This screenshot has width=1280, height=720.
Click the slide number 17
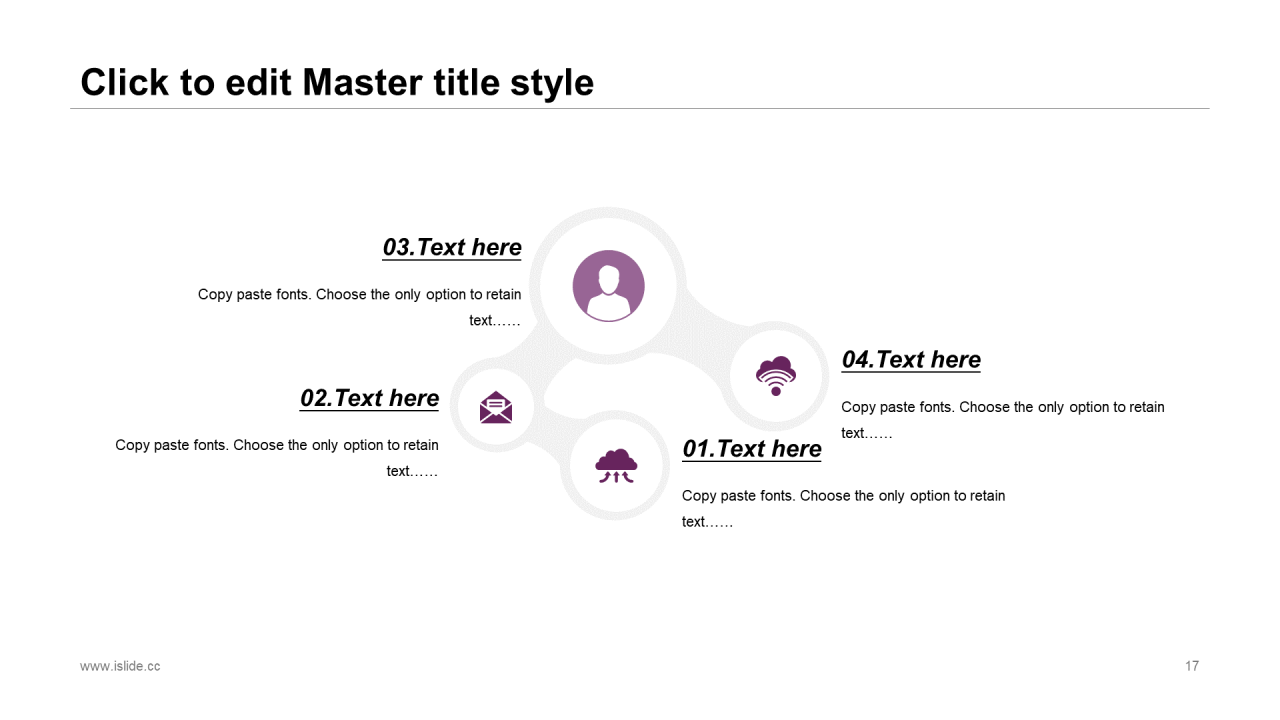coord(1192,666)
